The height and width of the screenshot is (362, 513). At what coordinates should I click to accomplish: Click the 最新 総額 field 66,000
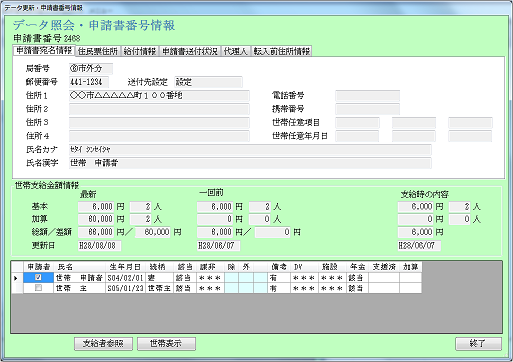[96, 232]
